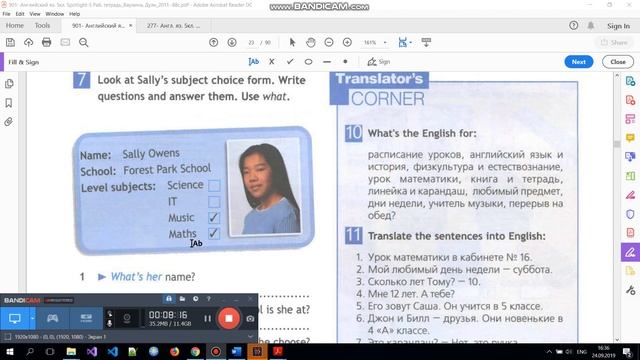Viewport: 640px width, 360px height.
Task: Open the Comment tool in right pane
Action: (630, 138)
